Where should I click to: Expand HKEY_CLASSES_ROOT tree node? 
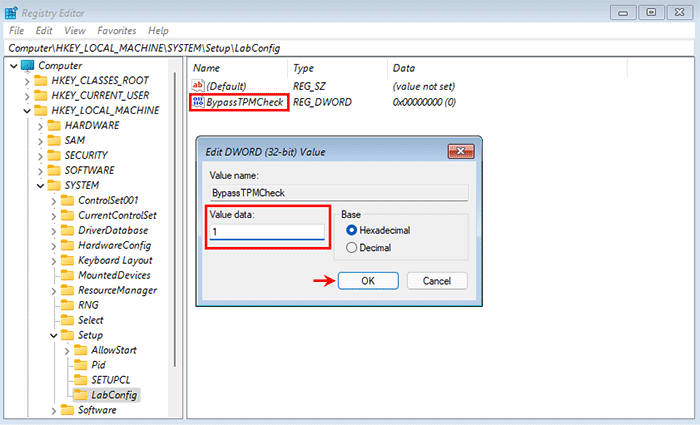(x=27, y=81)
